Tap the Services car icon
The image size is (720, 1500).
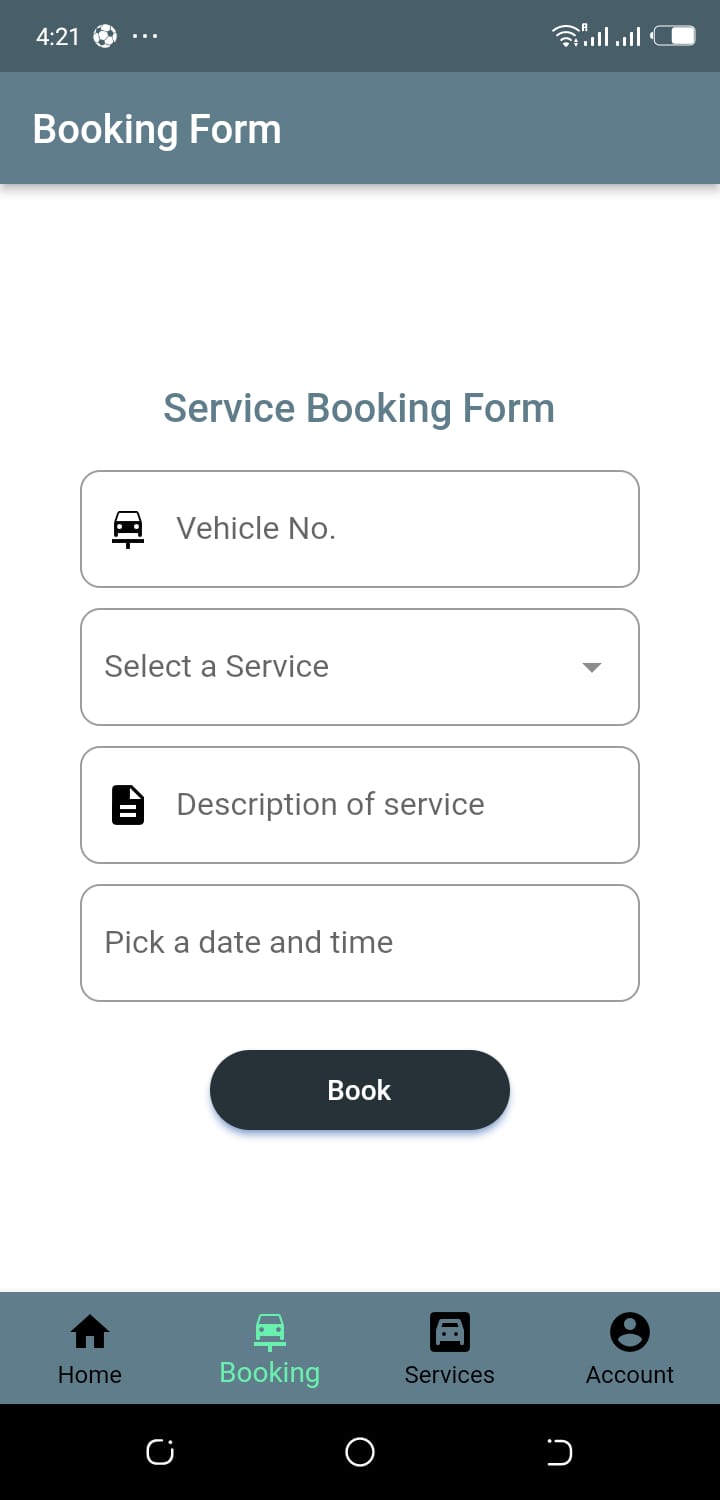[450, 1332]
